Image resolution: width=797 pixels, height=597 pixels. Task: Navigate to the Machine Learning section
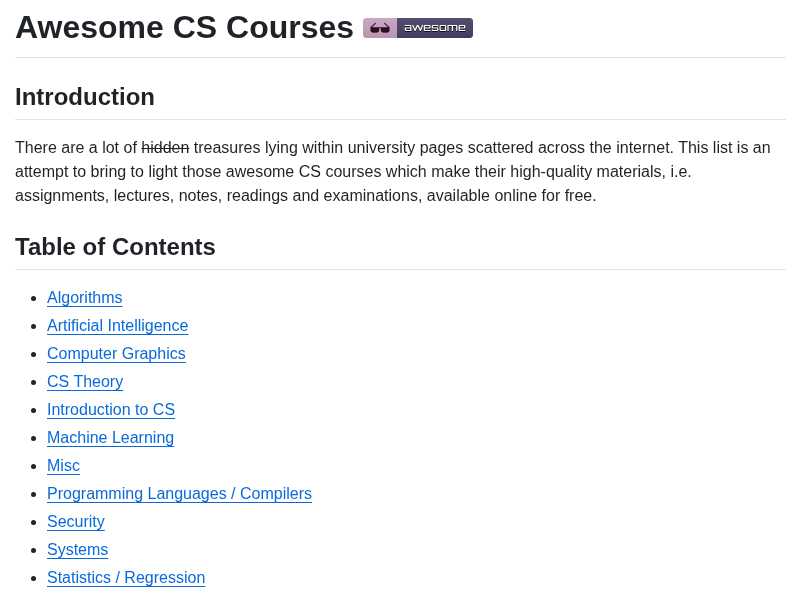tap(110, 437)
